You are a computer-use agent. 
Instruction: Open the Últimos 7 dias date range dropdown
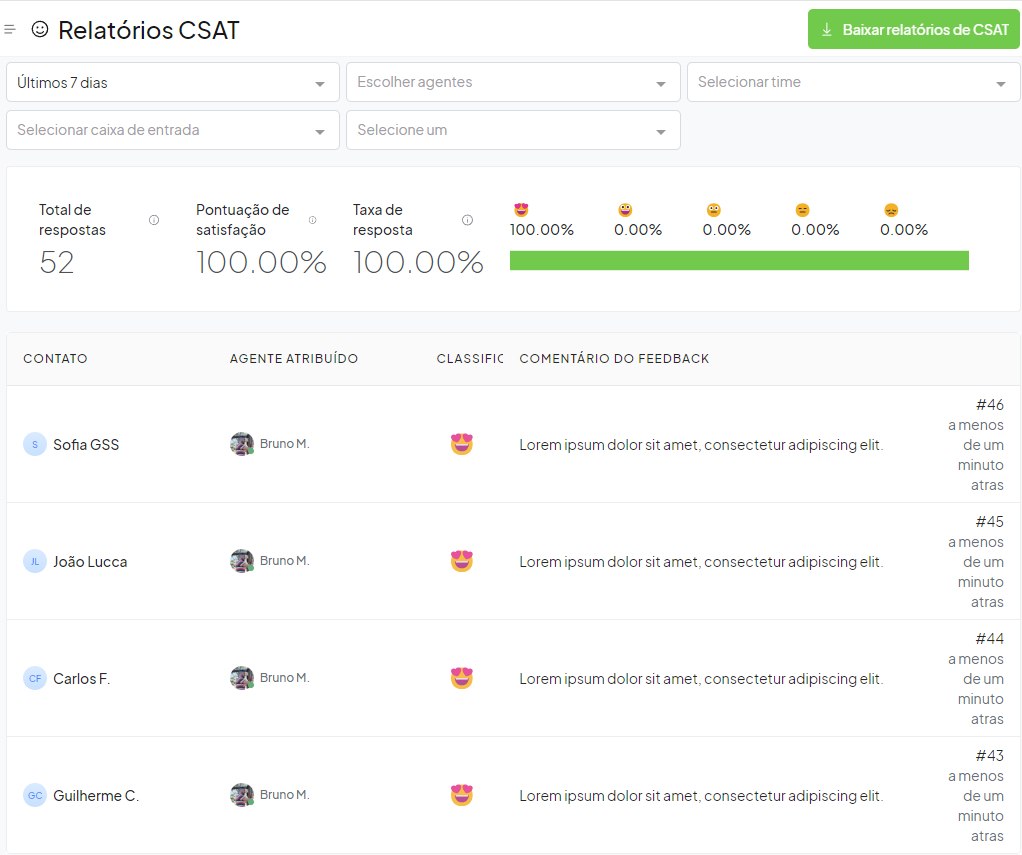[x=173, y=83]
